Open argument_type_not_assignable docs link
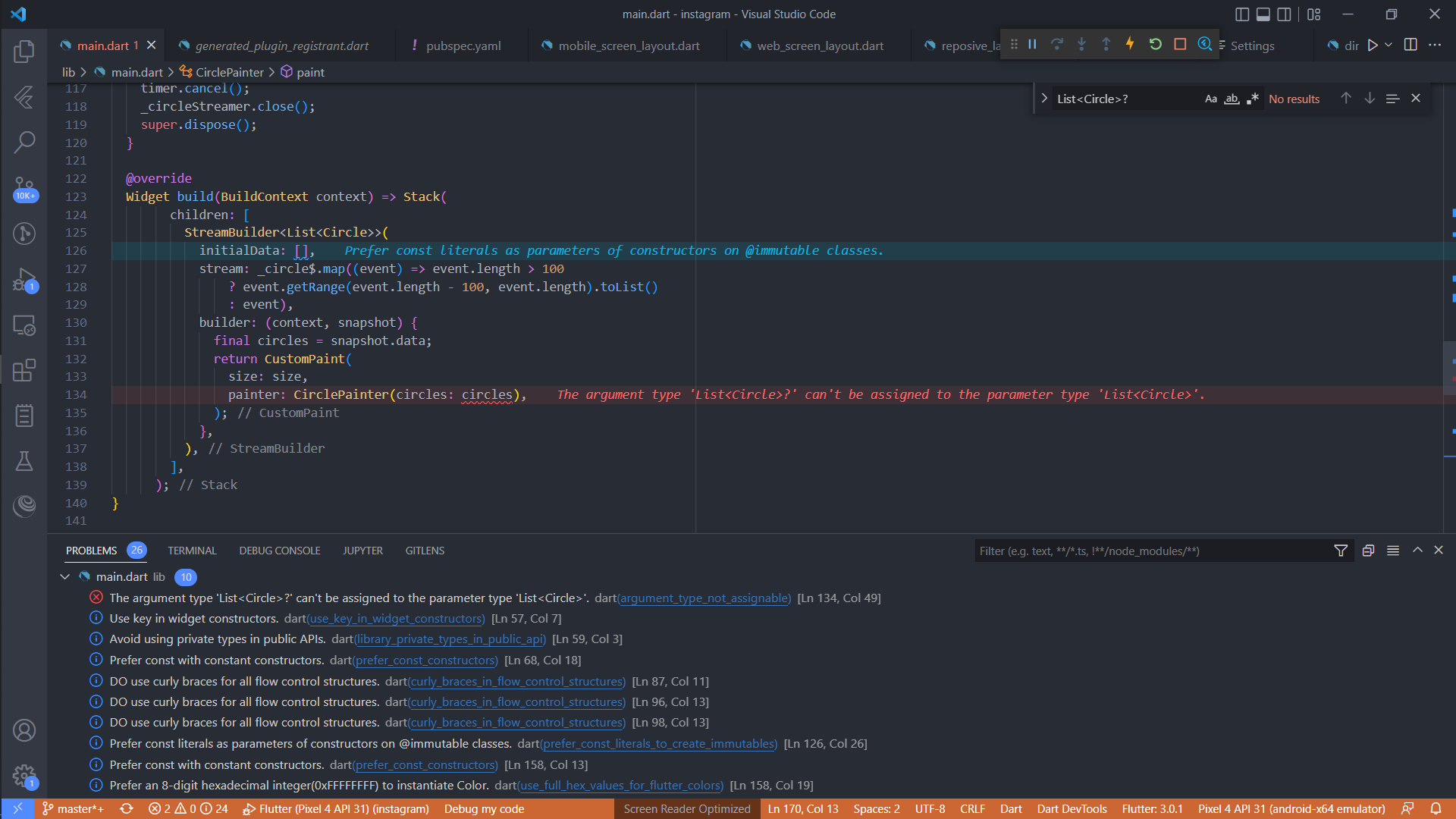This screenshot has height=819, width=1456. point(704,598)
